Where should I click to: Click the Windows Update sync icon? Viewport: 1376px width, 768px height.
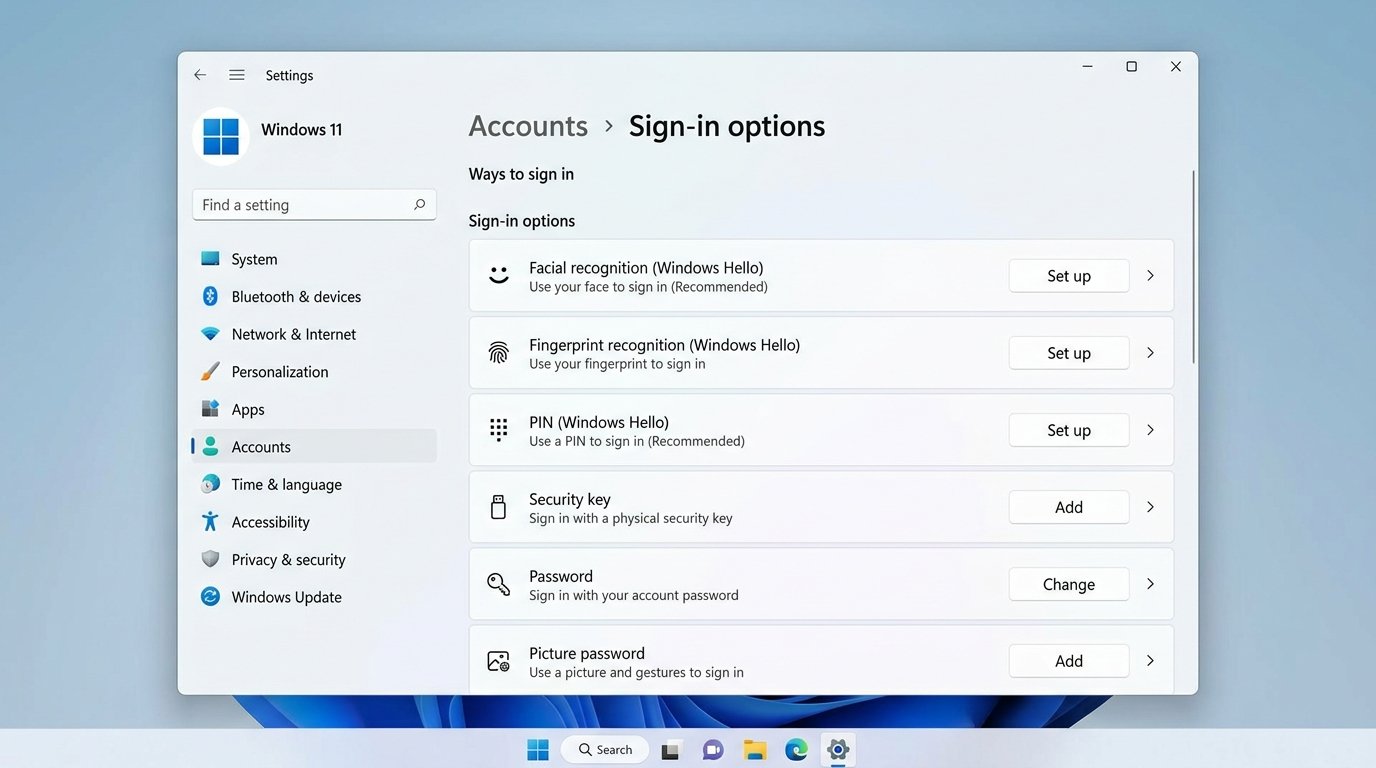(x=210, y=596)
